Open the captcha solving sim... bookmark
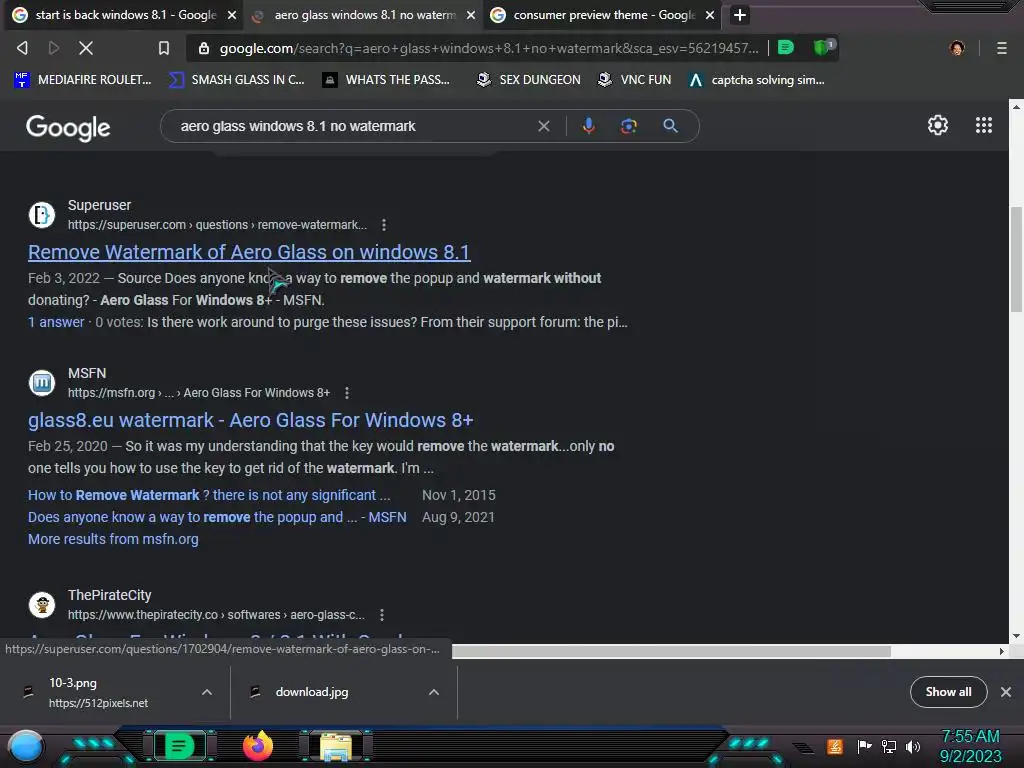Screen dimensions: 1024x768 point(757,80)
